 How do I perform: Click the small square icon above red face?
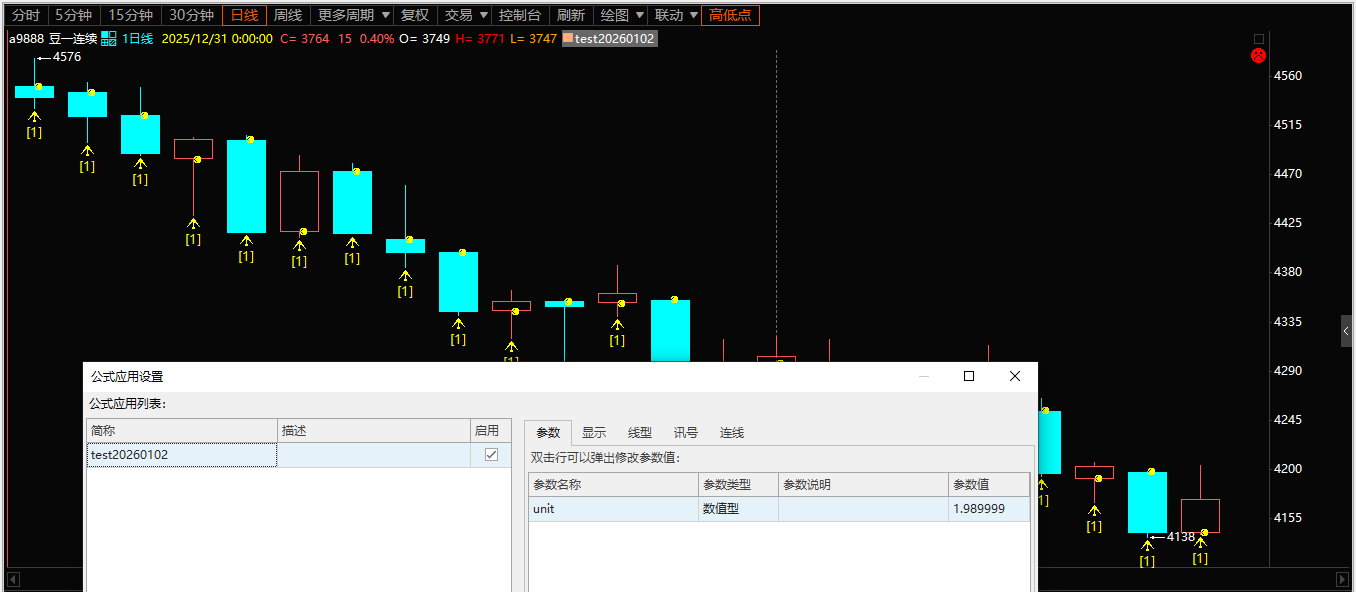pos(1259,39)
